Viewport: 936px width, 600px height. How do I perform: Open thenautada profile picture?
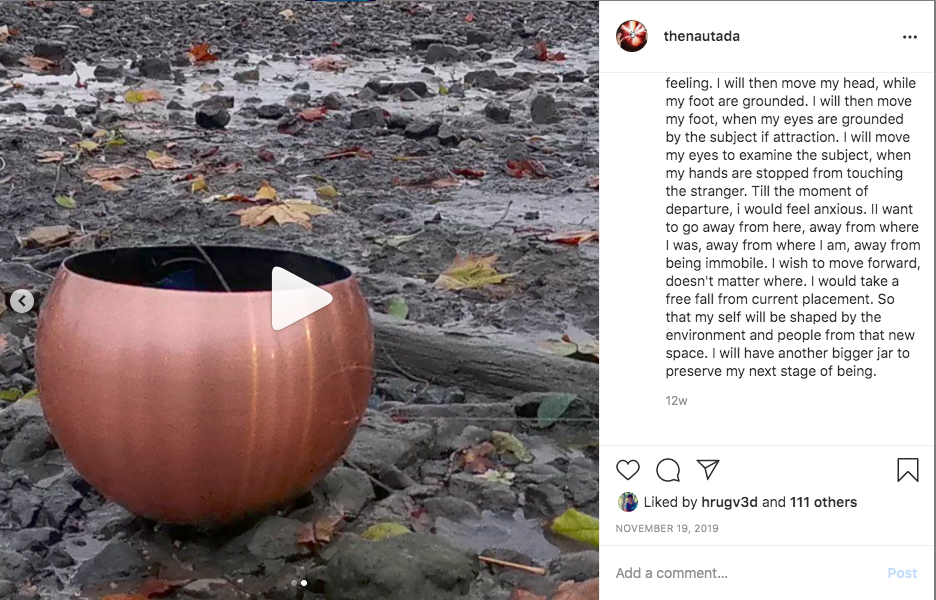click(x=632, y=36)
